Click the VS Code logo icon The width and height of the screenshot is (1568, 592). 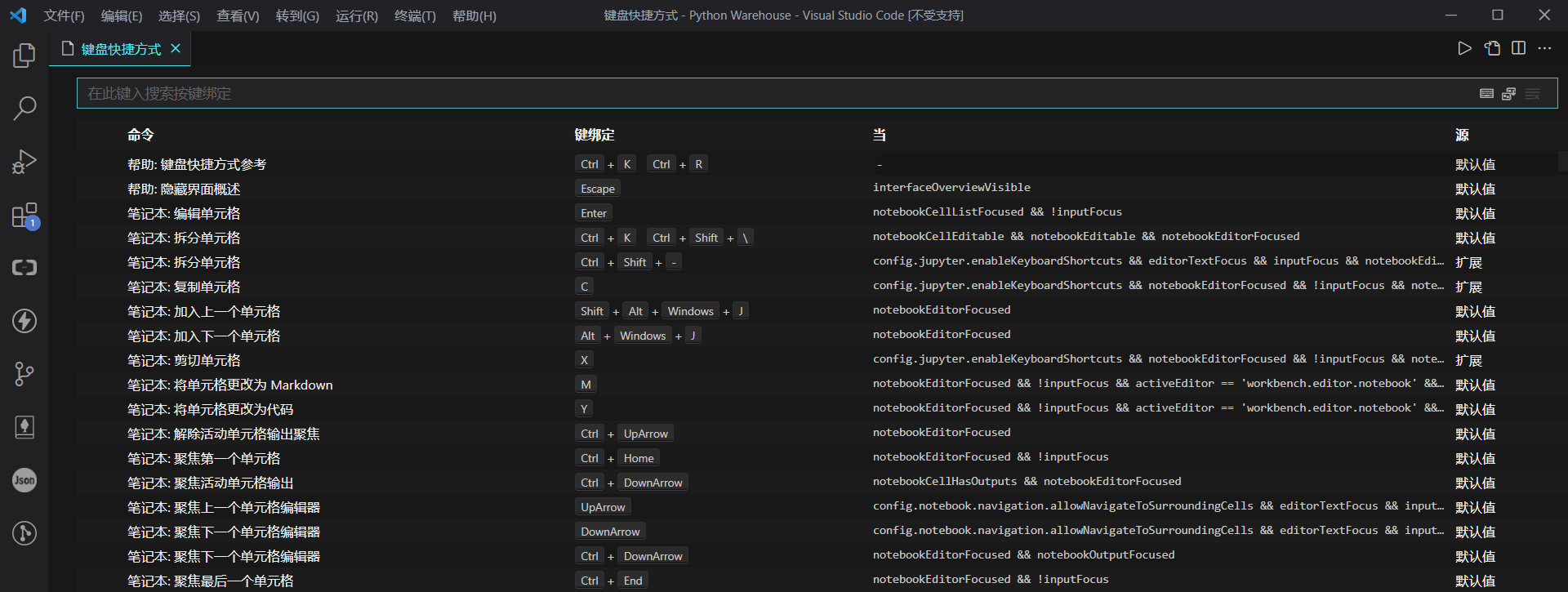point(18,16)
